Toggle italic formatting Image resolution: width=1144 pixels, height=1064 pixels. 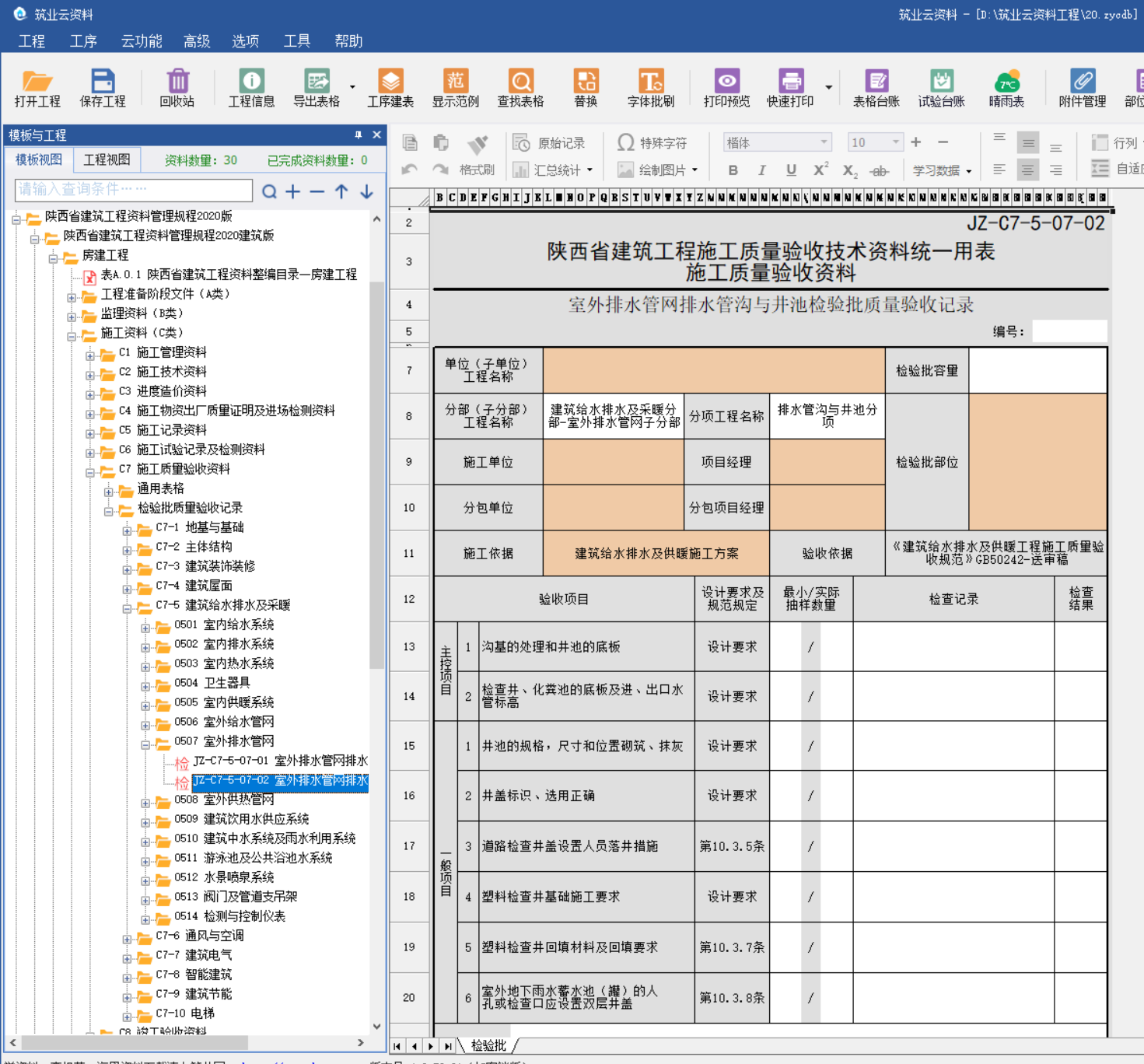click(761, 170)
